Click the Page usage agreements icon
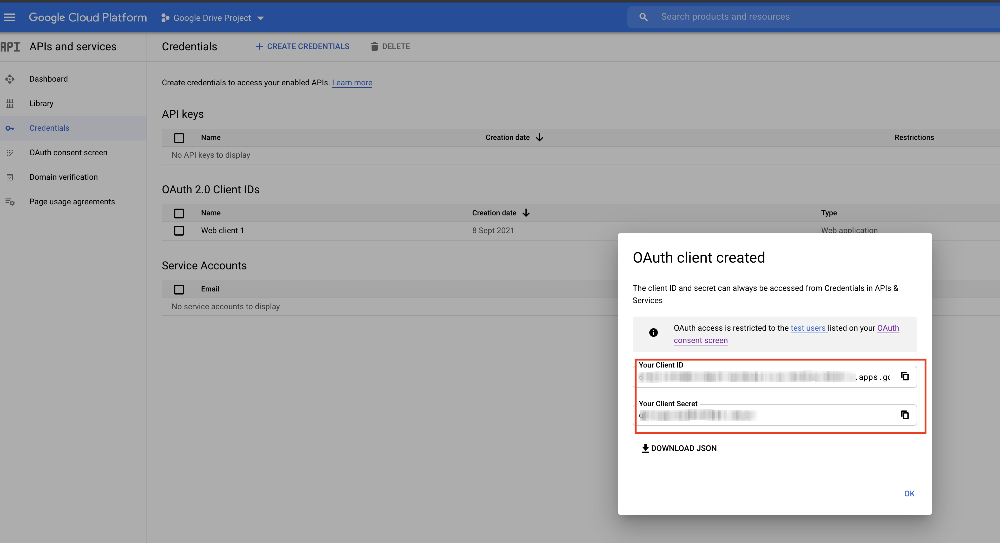The height and width of the screenshot is (543, 1000). point(10,202)
